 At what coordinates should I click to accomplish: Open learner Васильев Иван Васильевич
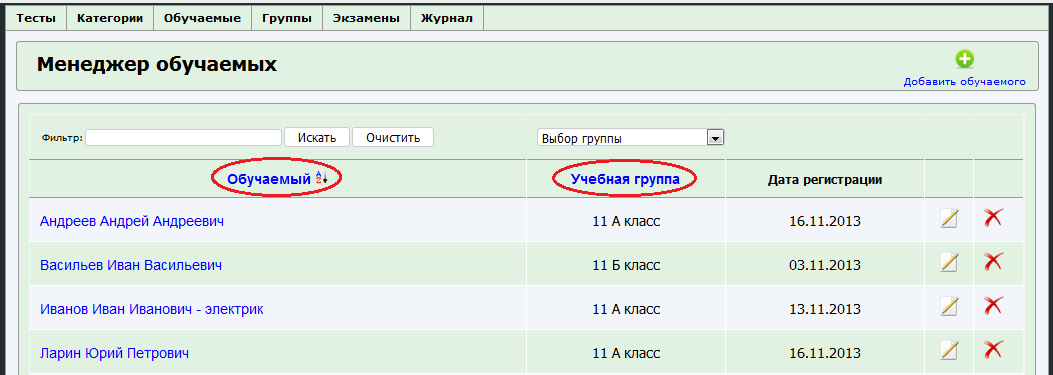click(131, 265)
